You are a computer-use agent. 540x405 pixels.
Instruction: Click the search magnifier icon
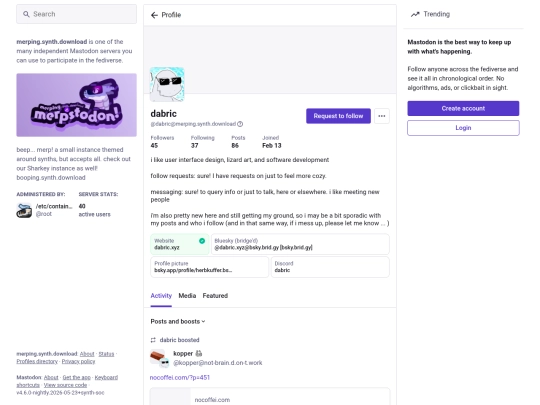(x=26, y=14)
